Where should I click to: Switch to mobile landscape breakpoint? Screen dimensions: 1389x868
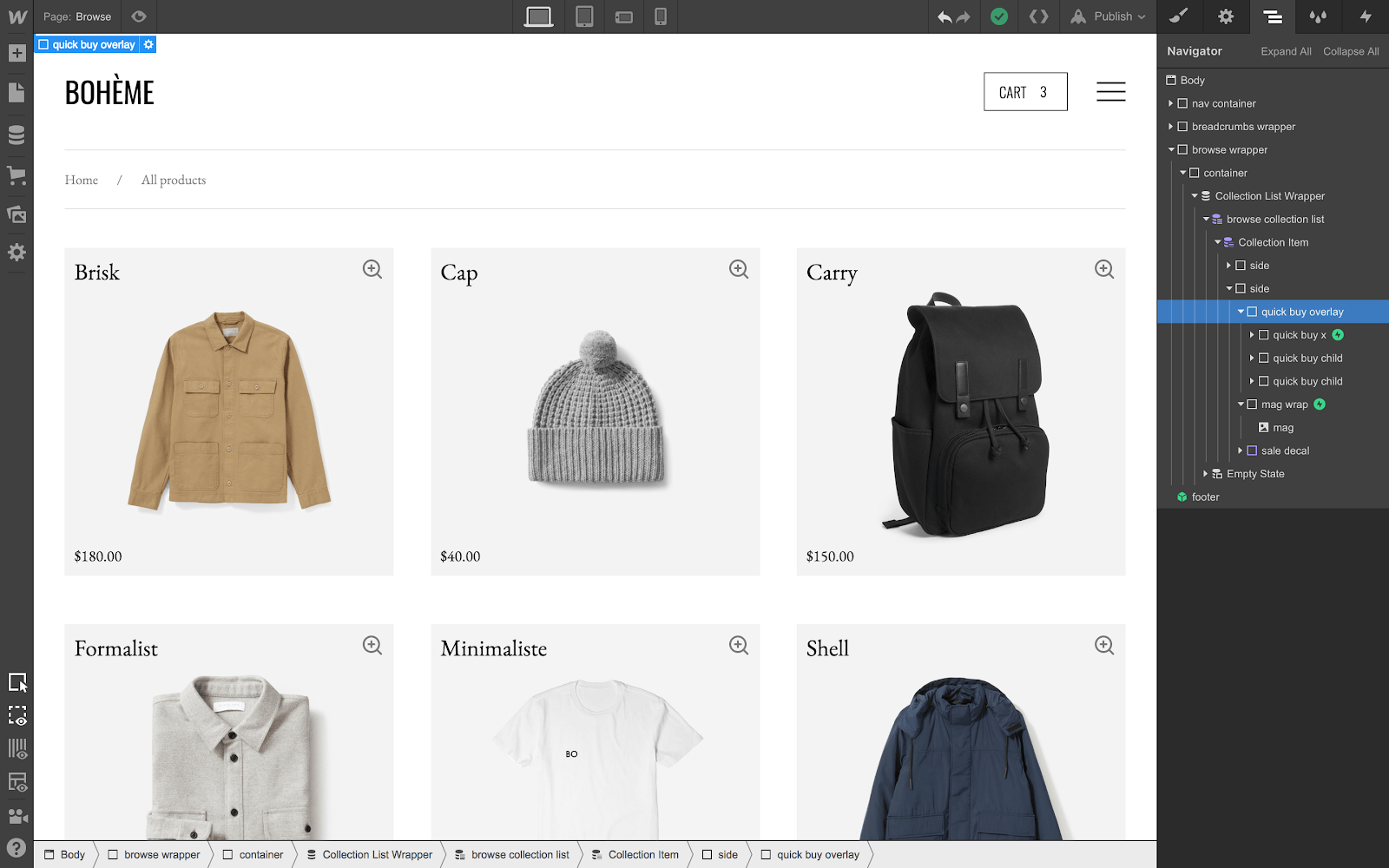tap(624, 16)
